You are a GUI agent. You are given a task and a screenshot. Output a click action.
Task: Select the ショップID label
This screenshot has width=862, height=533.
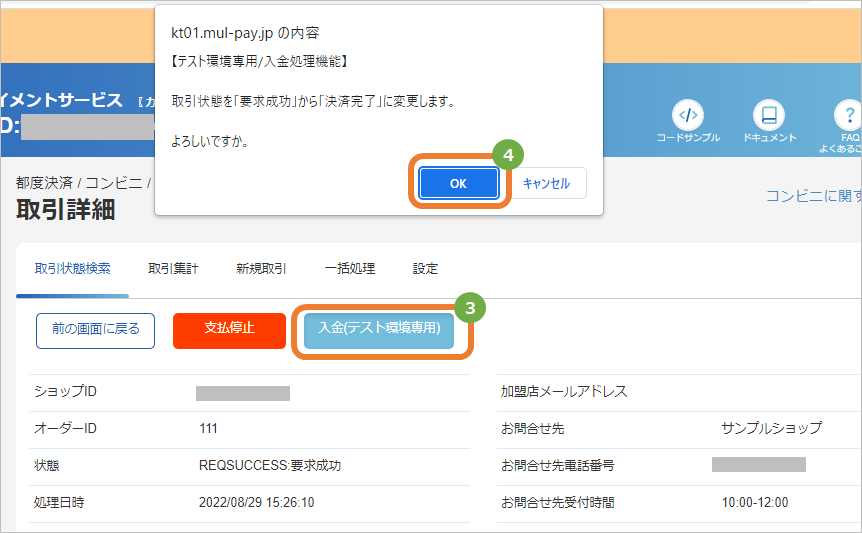(x=65, y=391)
